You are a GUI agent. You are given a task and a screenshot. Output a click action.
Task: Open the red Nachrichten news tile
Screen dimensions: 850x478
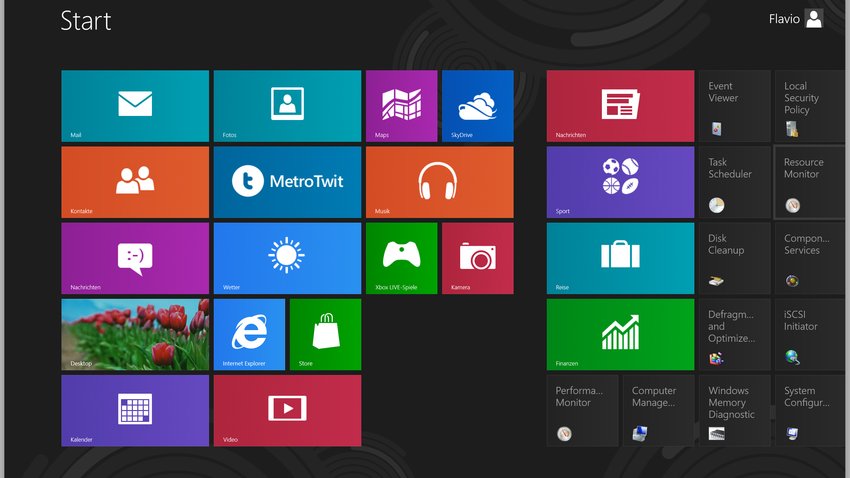click(x=620, y=106)
